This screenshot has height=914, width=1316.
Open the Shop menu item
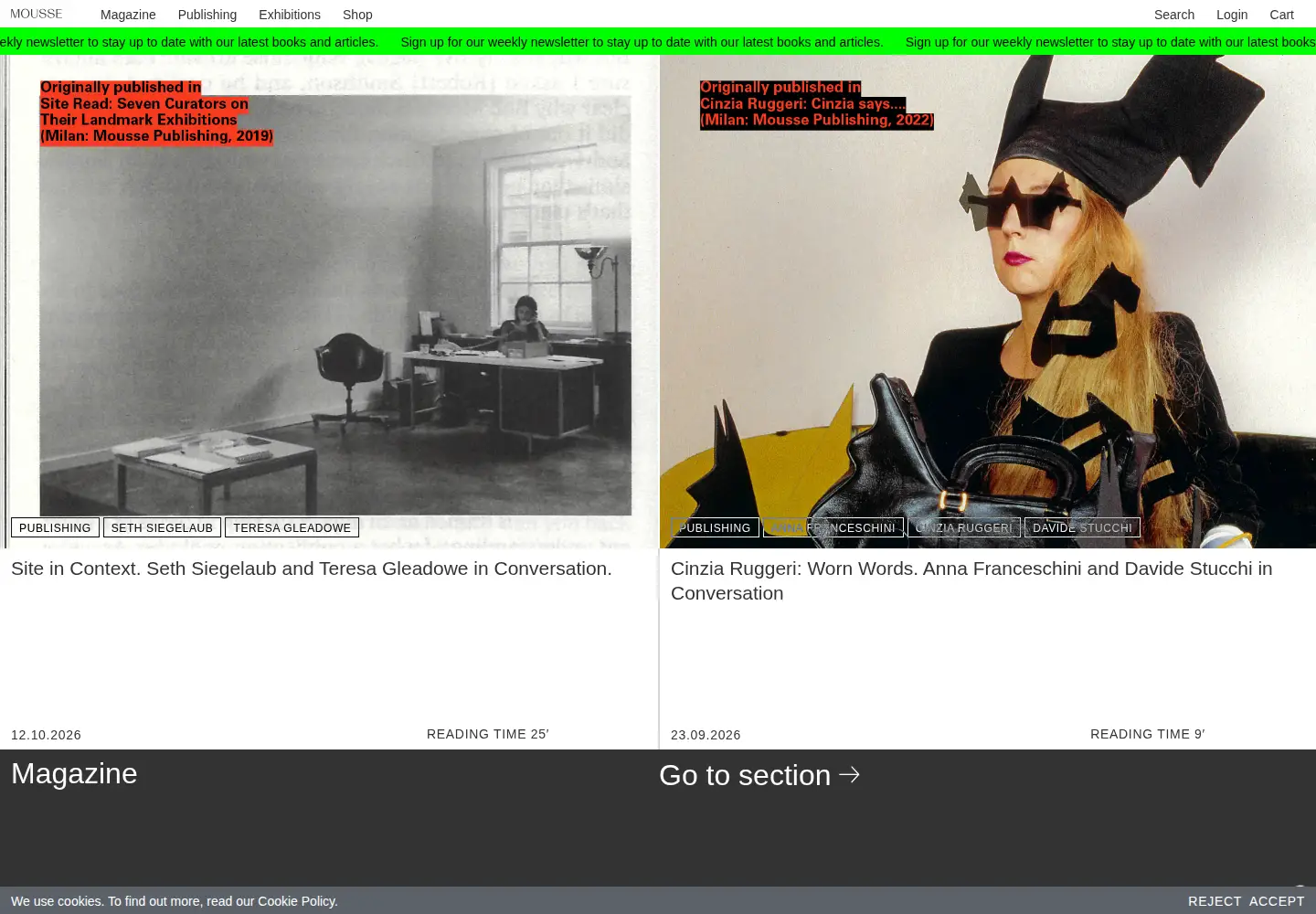tap(357, 15)
